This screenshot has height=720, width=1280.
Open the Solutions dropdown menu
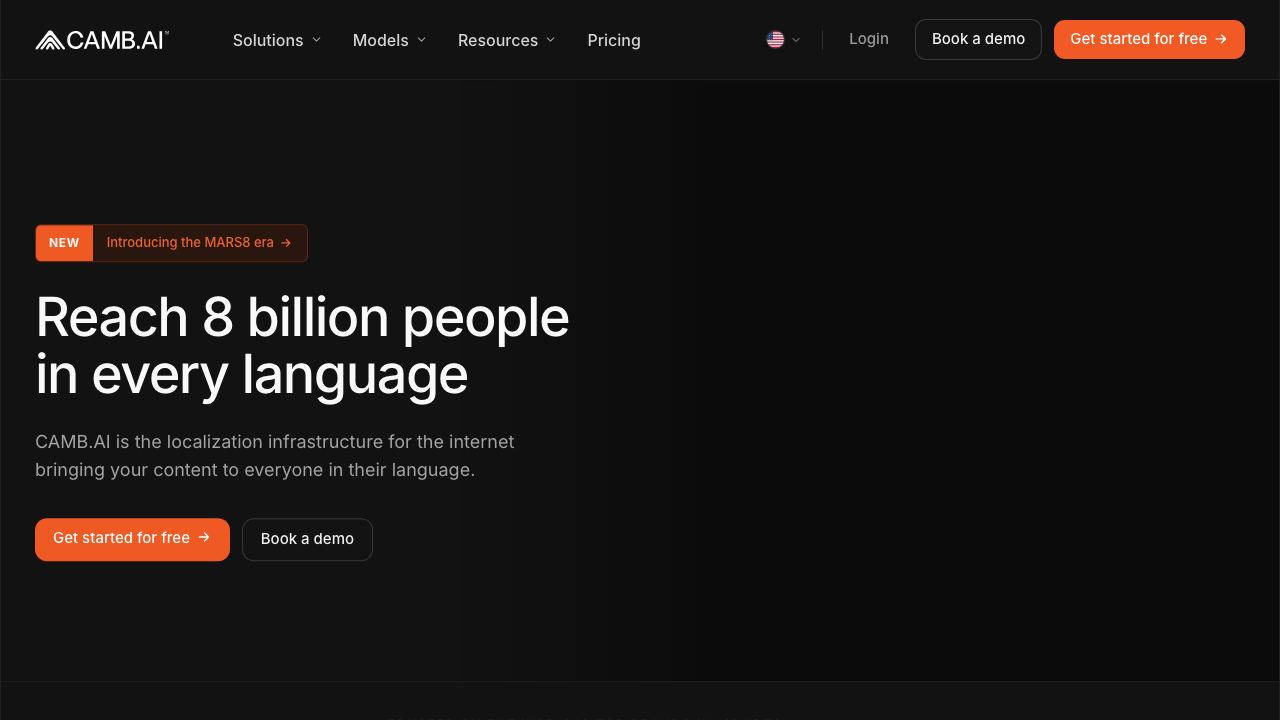tap(277, 40)
